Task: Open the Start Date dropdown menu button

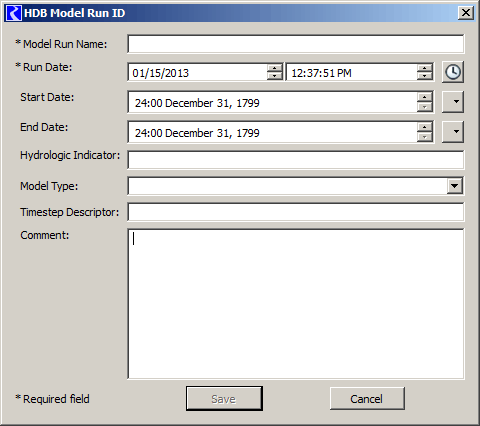Action: (453, 102)
